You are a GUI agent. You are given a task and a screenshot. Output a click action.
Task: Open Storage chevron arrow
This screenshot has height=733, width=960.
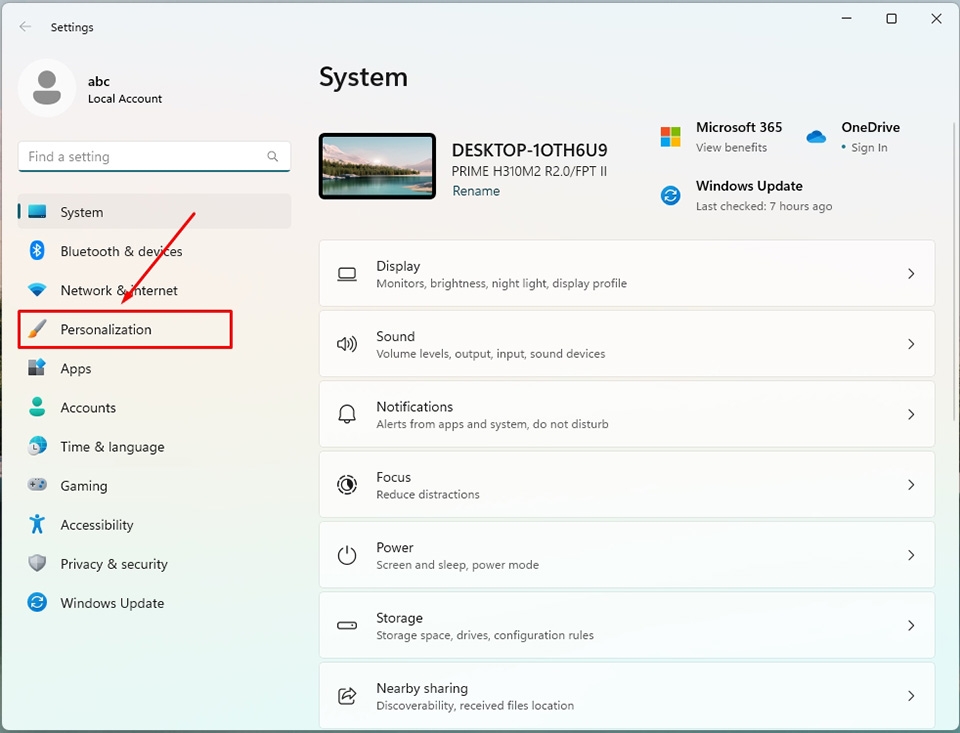tap(911, 625)
